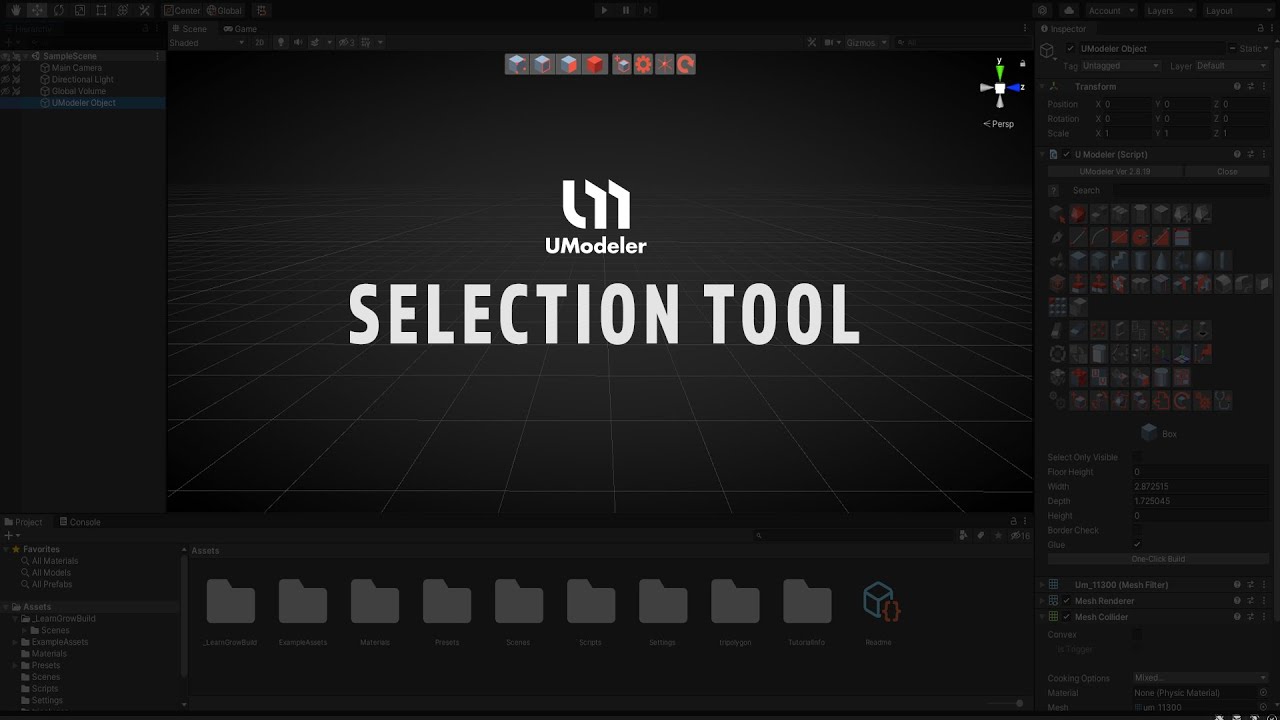This screenshot has height=720, width=1280.
Task: Open the Layer Default dropdown
Action: pyautogui.click(x=1231, y=66)
